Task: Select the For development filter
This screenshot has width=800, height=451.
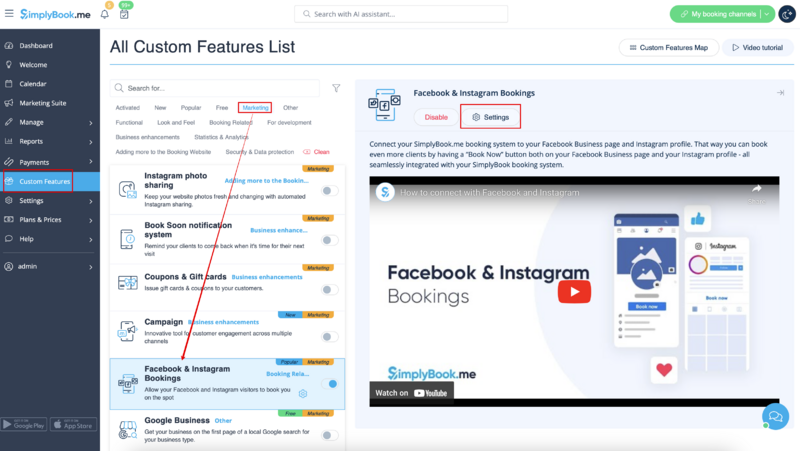Action: pos(289,122)
